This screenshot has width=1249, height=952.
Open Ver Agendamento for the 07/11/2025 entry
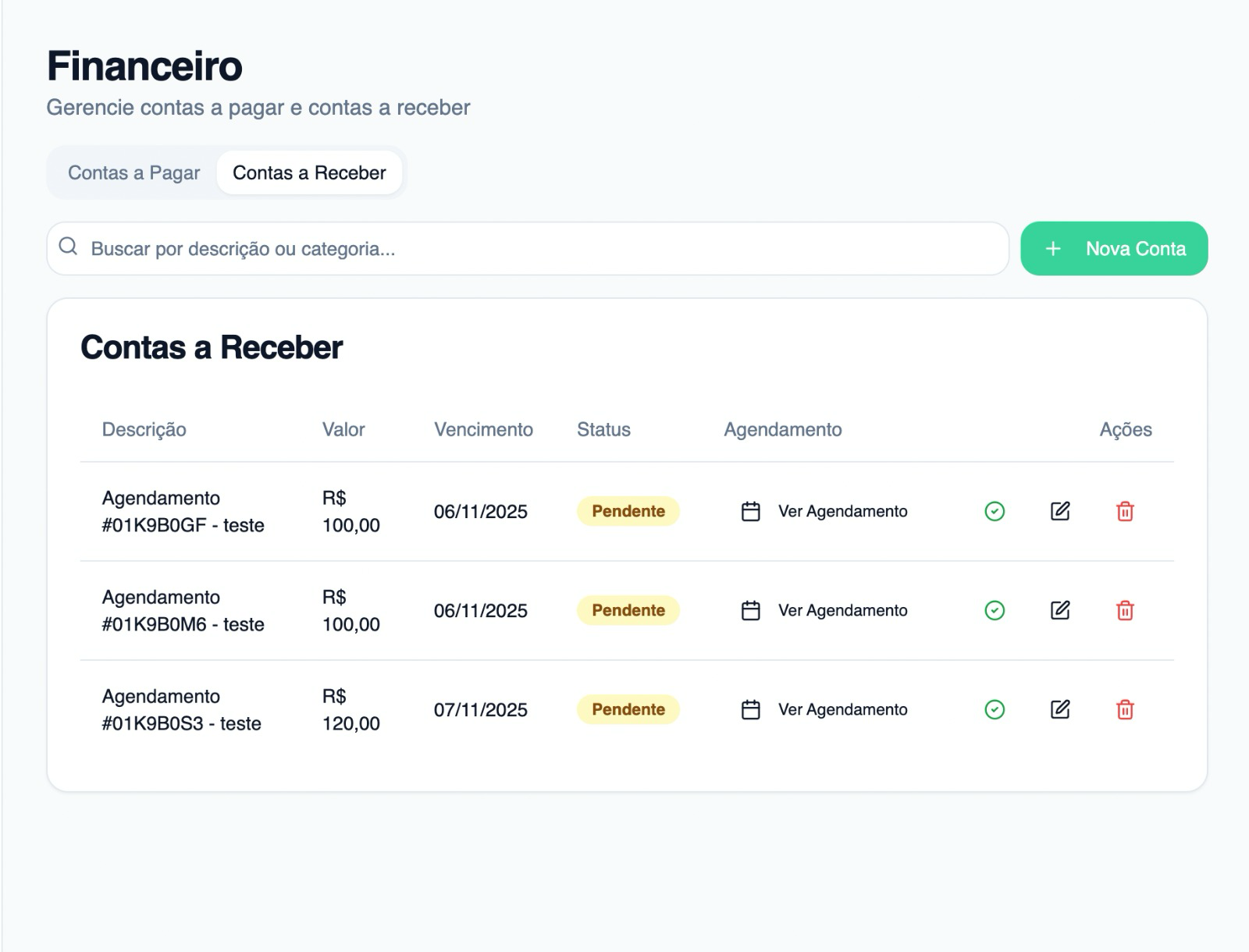pos(824,709)
